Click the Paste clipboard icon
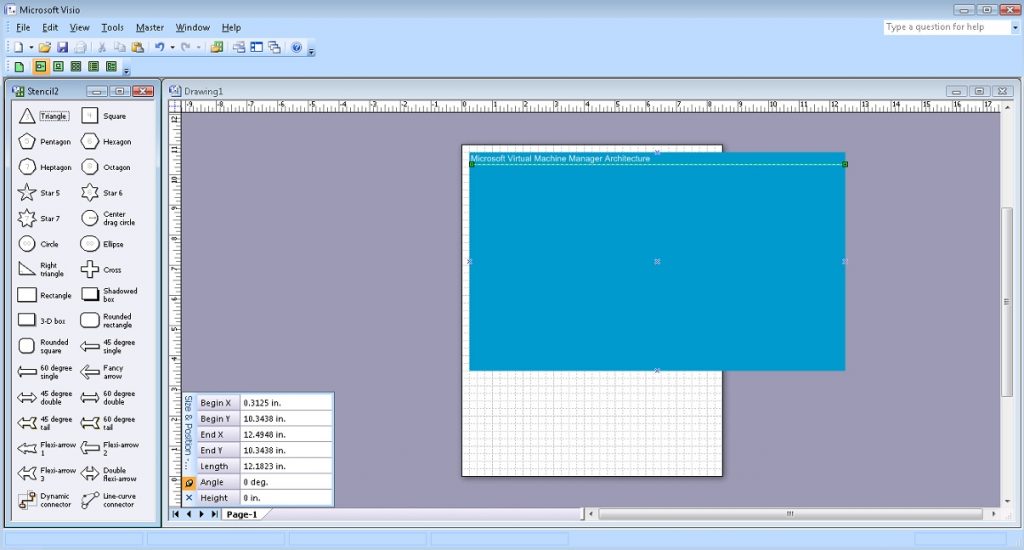Screen dimensions: 1024x550 pyautogui.click(x=137, y=47)
